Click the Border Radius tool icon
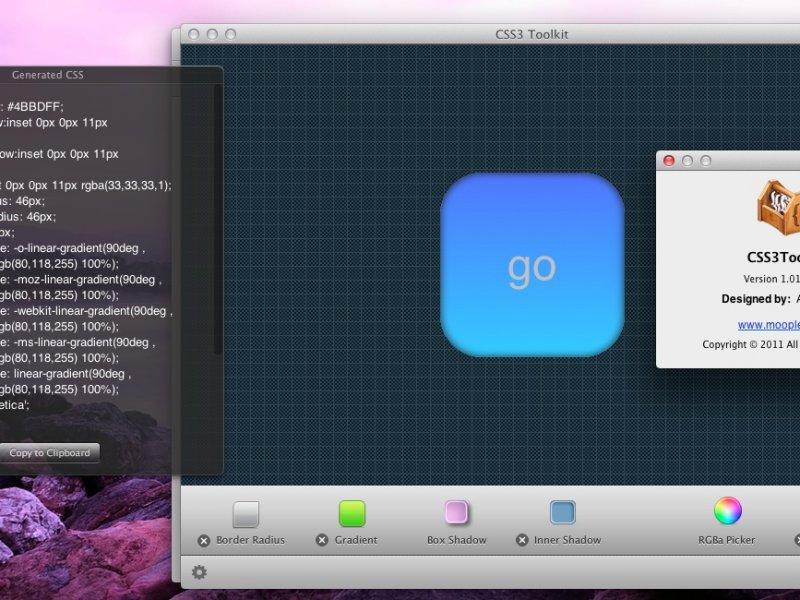The image size is (800, 600). click(246, 514)
